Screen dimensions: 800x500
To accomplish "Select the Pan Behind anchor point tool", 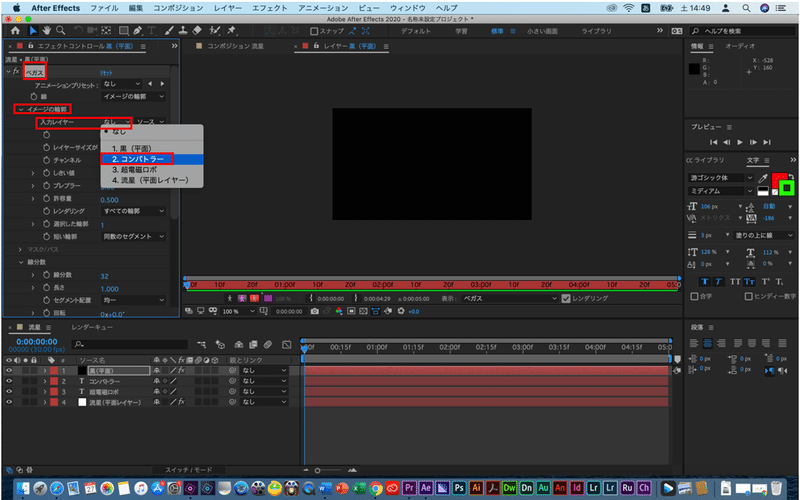I will 106,31.
